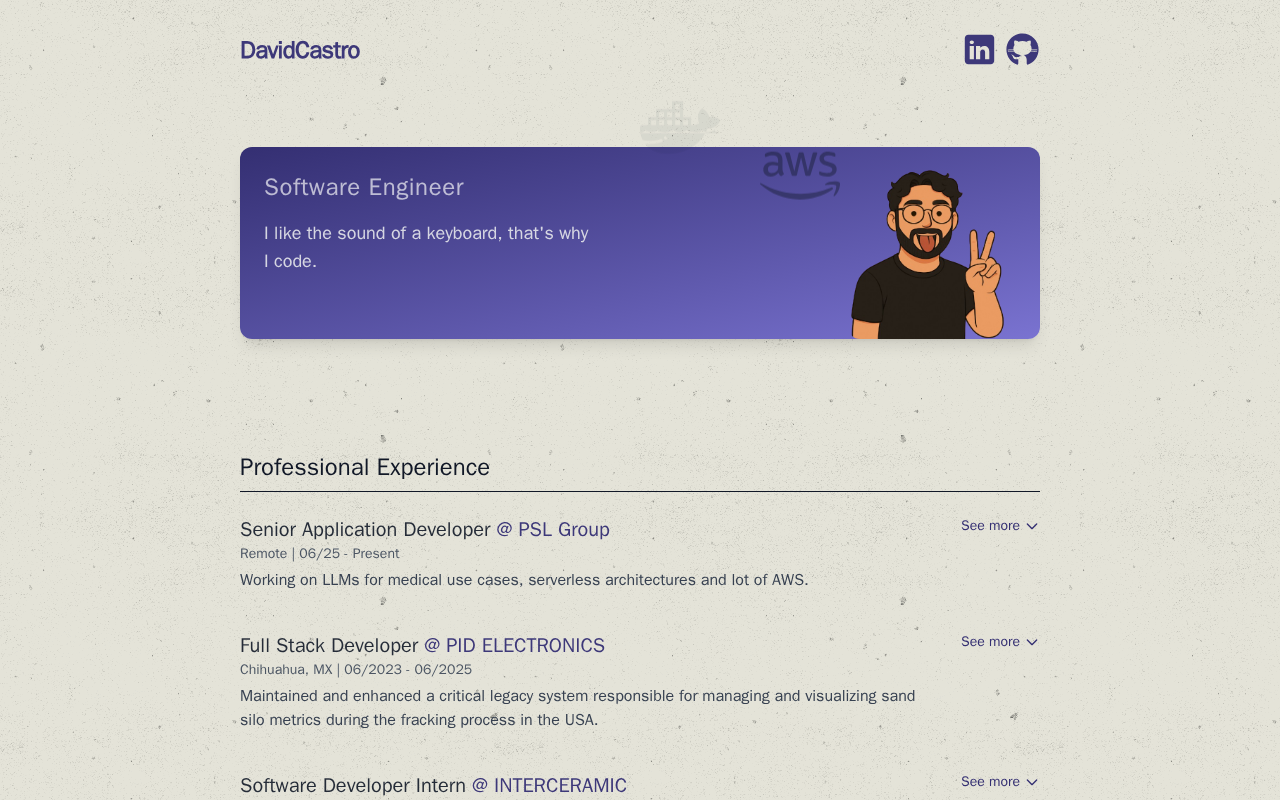Click the Software Engineer banner title
This screenshot has width=1280, height=800.
tap(364, 187)
